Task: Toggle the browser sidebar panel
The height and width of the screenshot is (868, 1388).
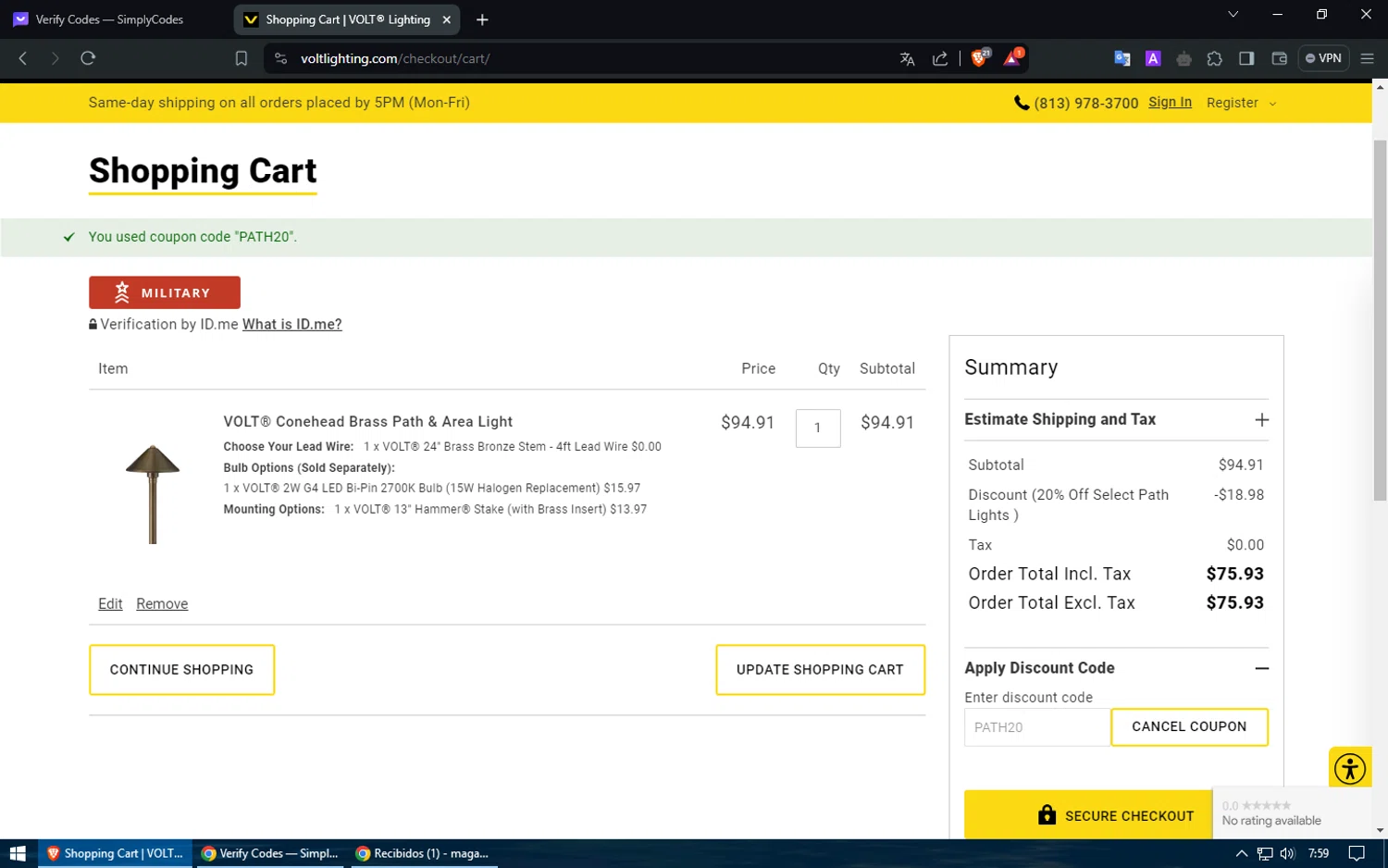Action: coord(1246,58)
